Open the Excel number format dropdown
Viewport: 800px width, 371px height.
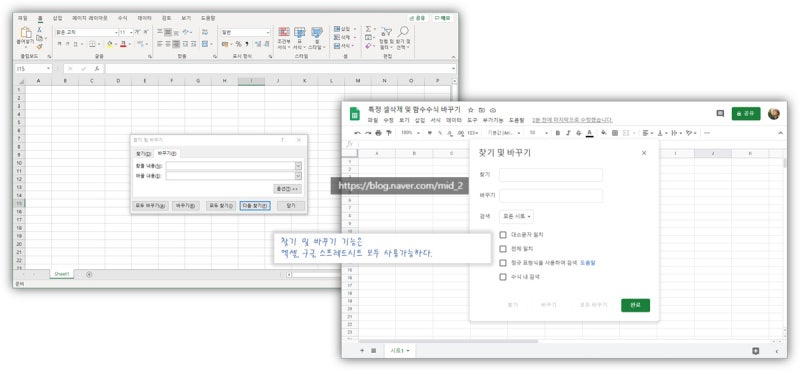tap(268, 32)
